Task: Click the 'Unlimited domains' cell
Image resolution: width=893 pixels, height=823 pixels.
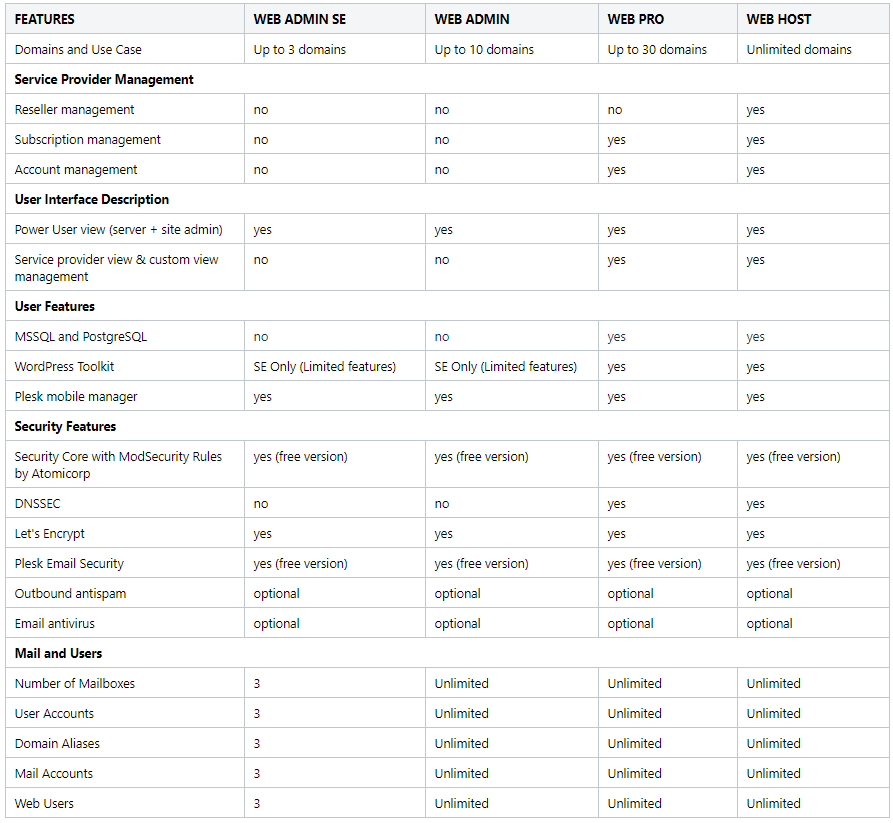Action: coord(799,49)
